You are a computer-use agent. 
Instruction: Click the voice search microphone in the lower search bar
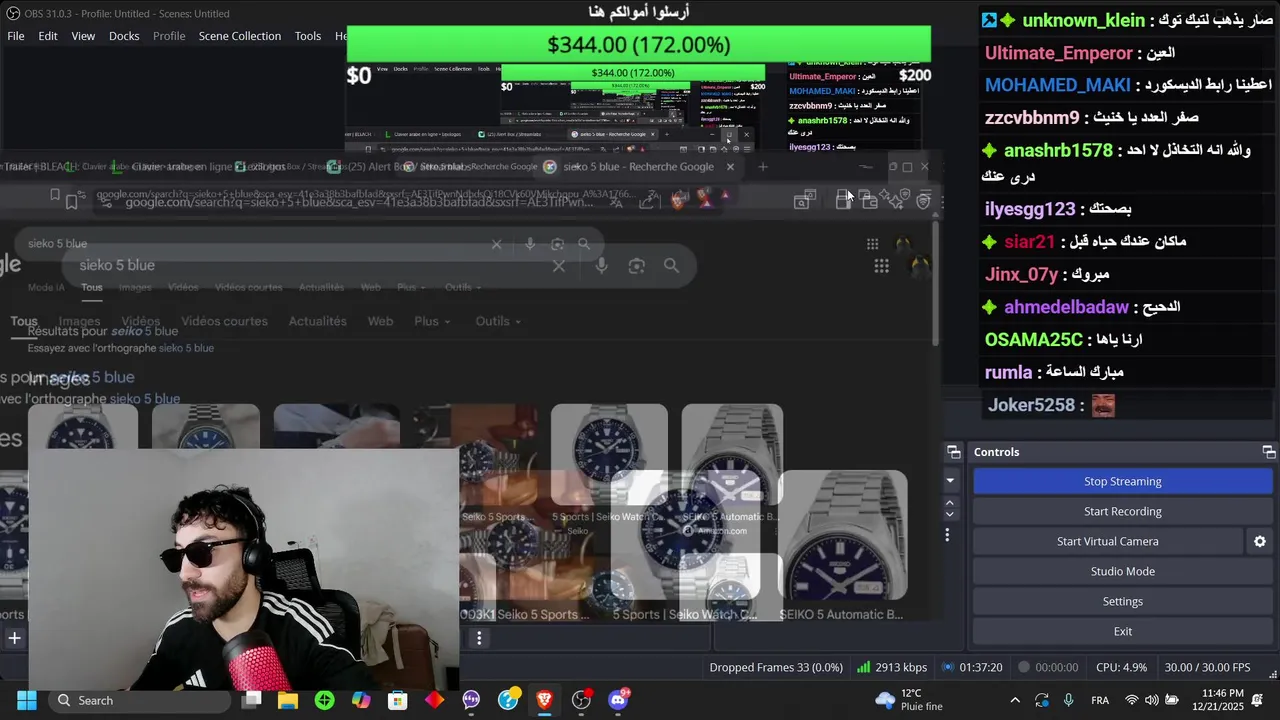click(601, 266)
